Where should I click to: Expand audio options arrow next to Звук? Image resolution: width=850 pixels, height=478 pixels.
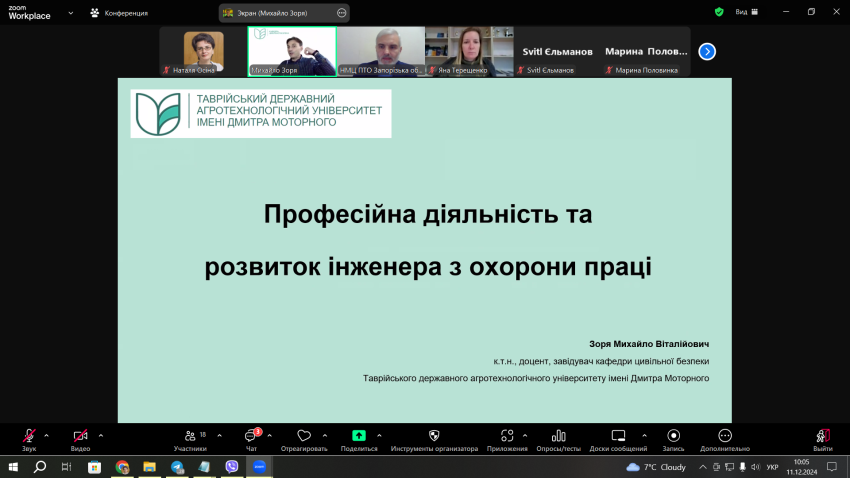[47, 436]
